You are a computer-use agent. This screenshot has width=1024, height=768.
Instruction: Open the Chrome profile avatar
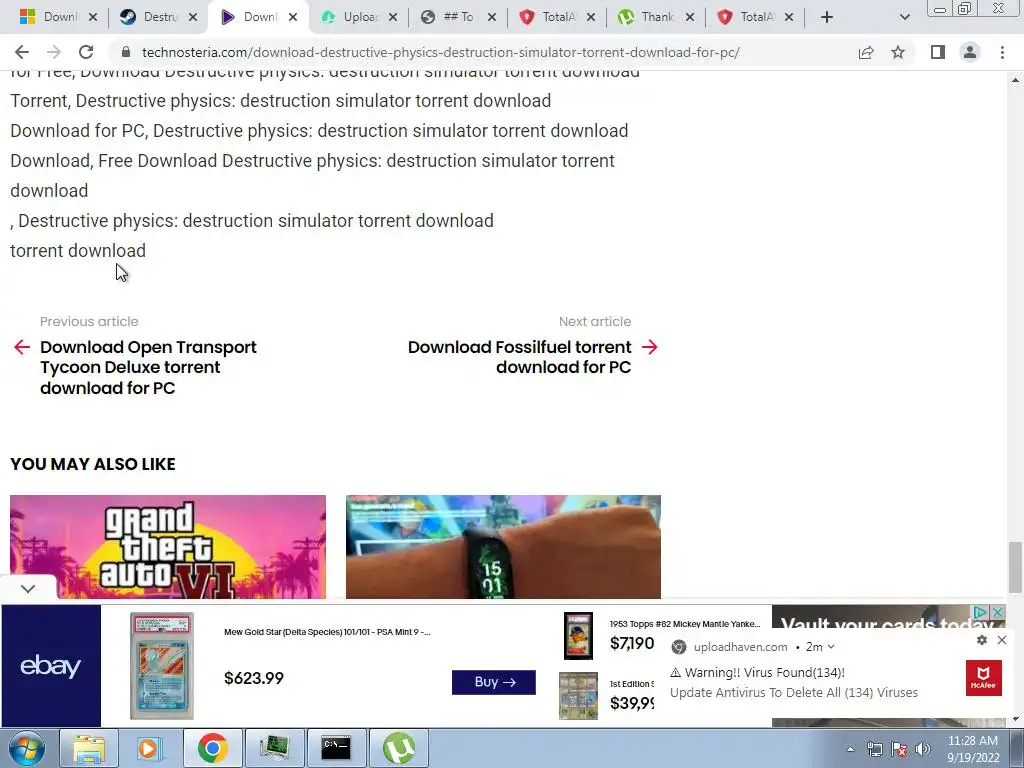970,52
